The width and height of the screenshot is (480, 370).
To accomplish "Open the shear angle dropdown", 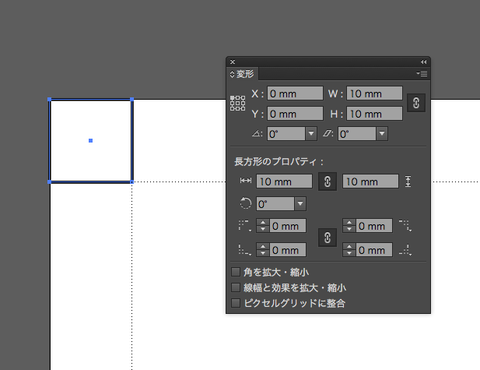I will click(x=382, y=134).
